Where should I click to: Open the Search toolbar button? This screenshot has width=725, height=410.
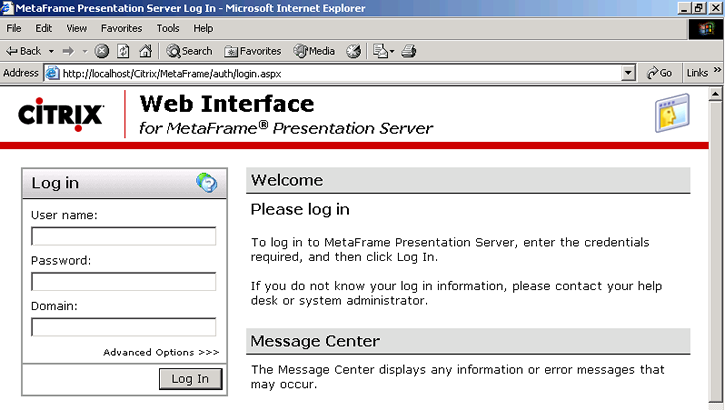coord(189,51)
